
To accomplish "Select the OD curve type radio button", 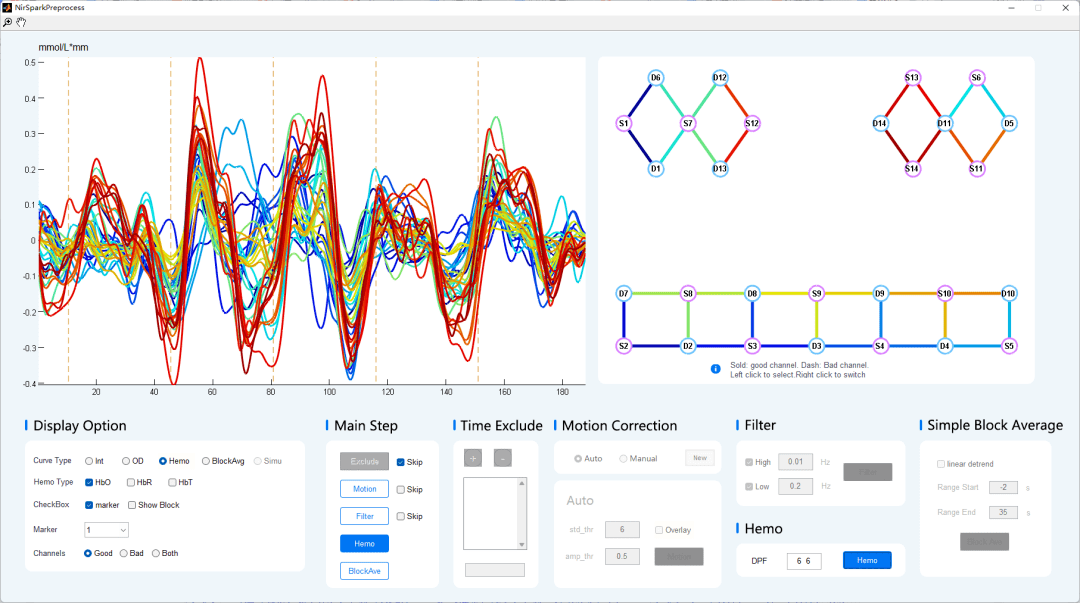I will [126, 461].
